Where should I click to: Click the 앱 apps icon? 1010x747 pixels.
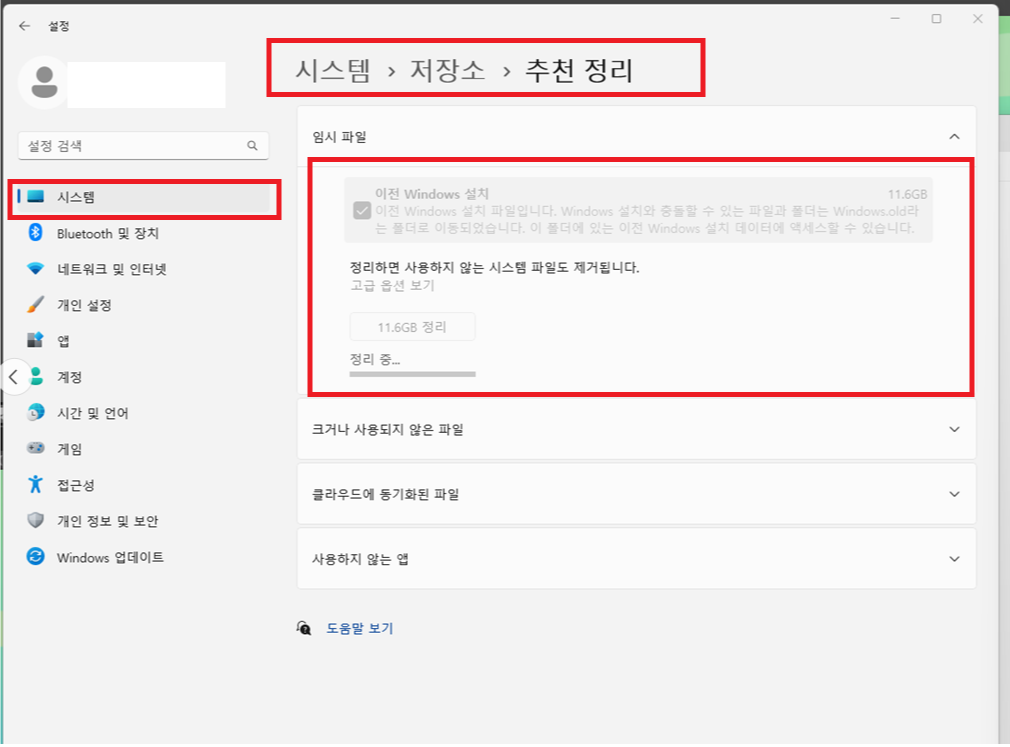click(35, 340)
